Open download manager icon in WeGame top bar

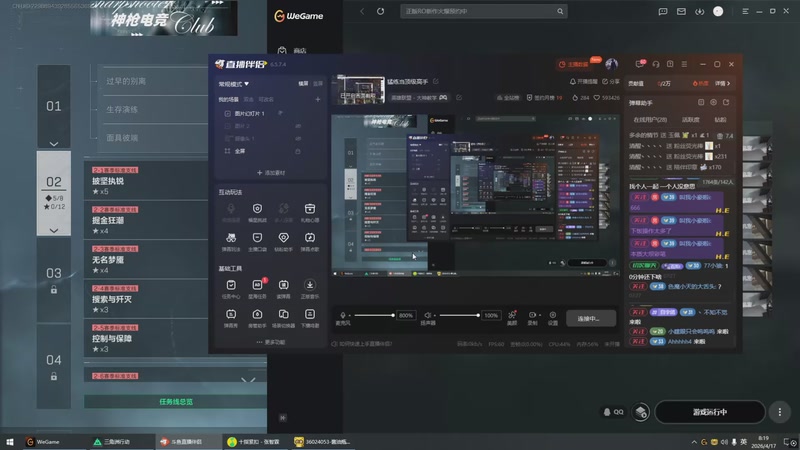point(699,11)
